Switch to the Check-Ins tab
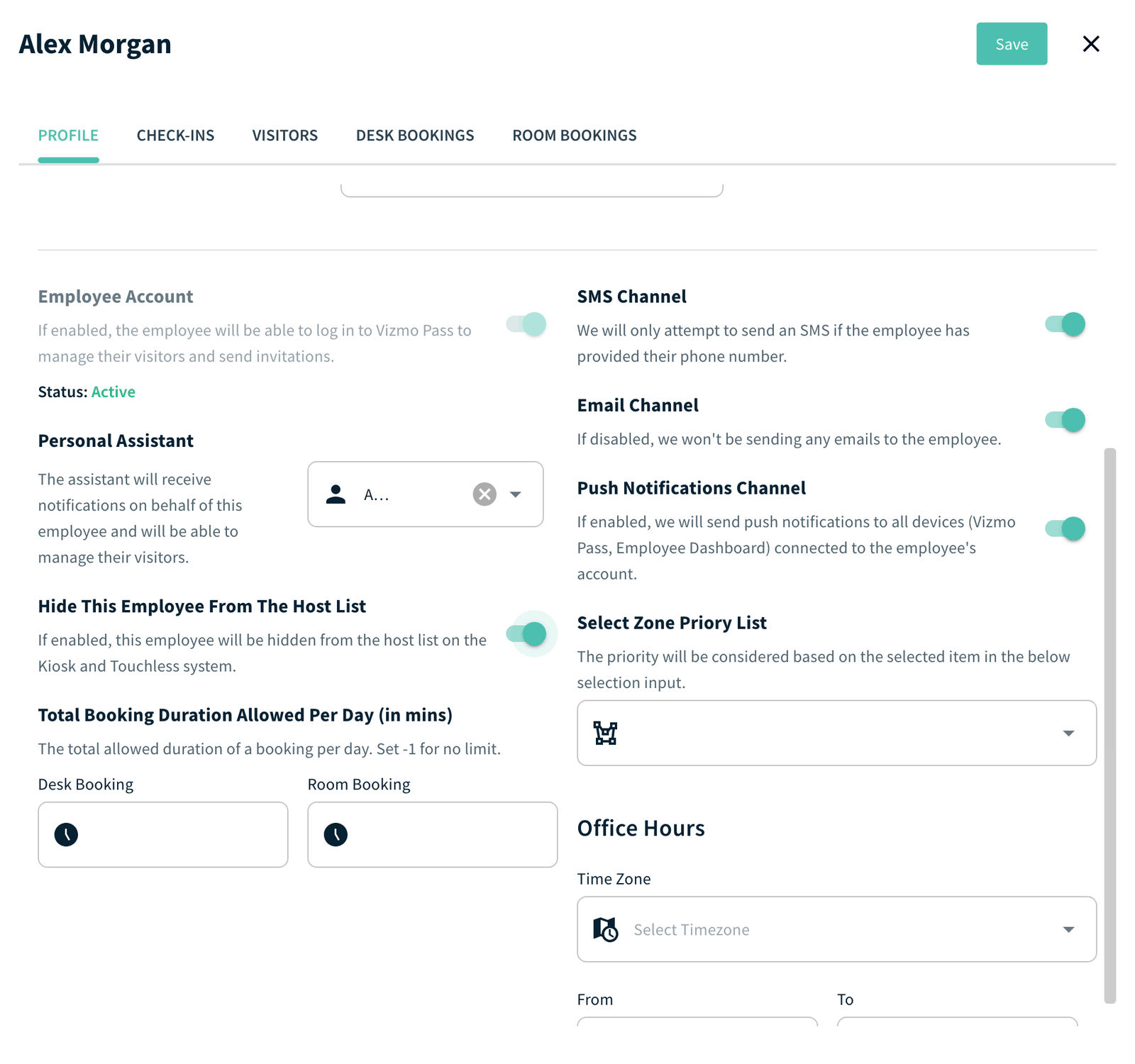The width and height of the screenshot is (1135, 1064). click(x=175, y=135)
